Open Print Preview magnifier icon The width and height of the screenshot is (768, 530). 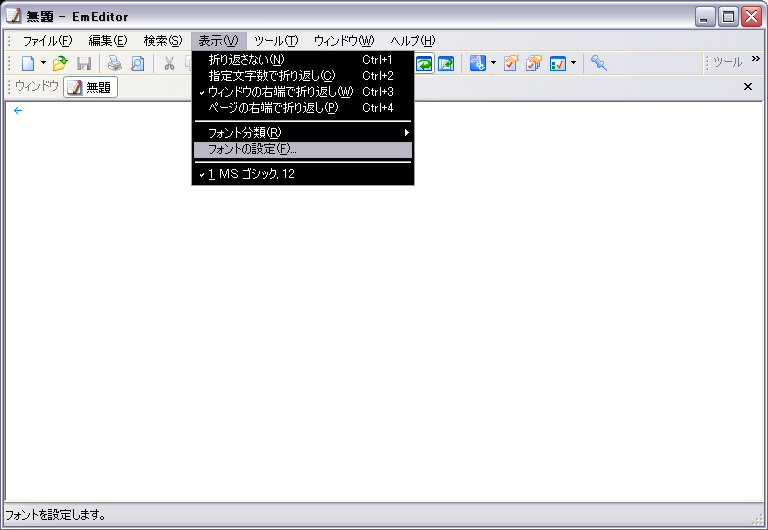click(x=138, y=63)
